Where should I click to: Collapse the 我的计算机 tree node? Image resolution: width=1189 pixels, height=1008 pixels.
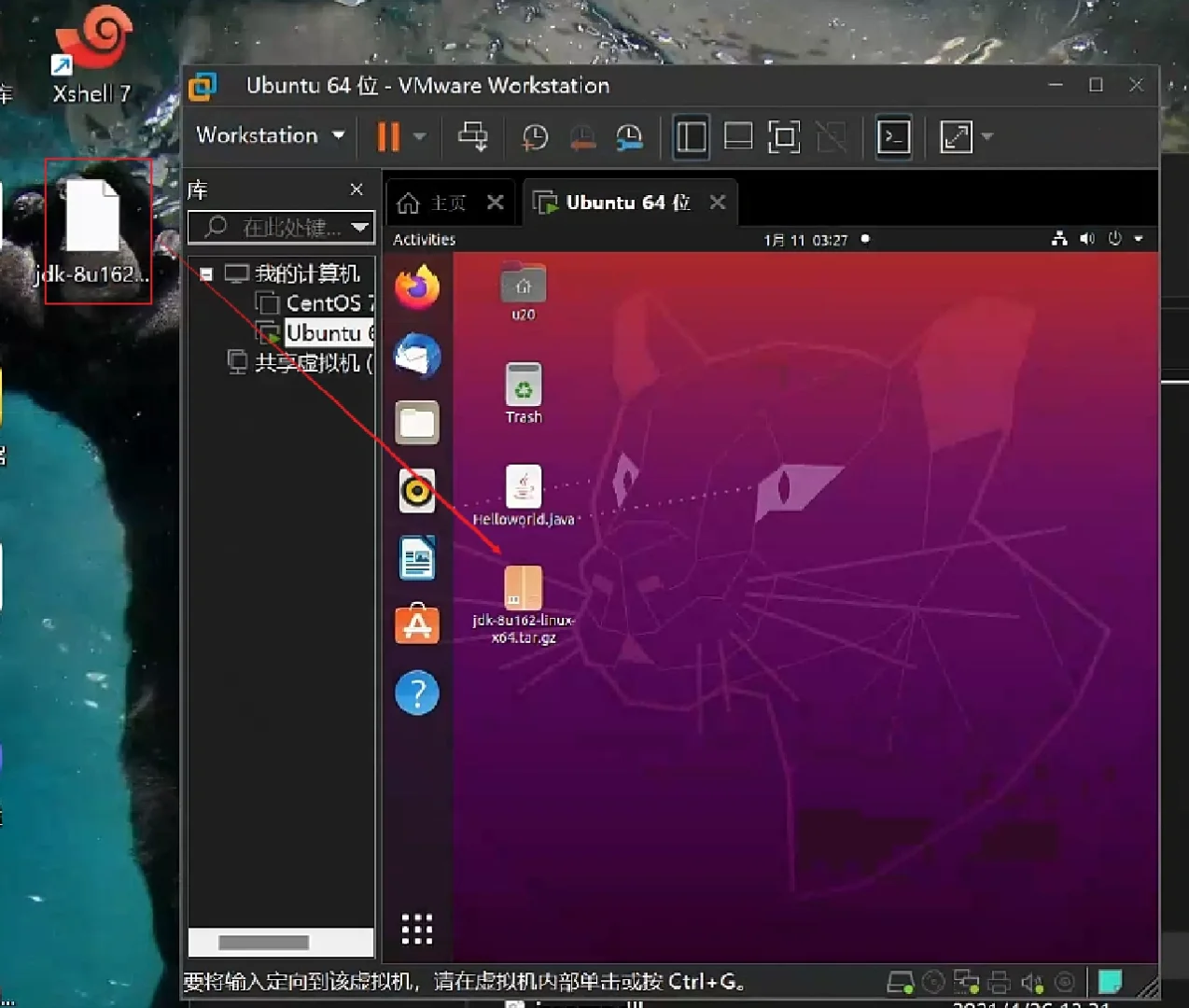click(206, 274)
